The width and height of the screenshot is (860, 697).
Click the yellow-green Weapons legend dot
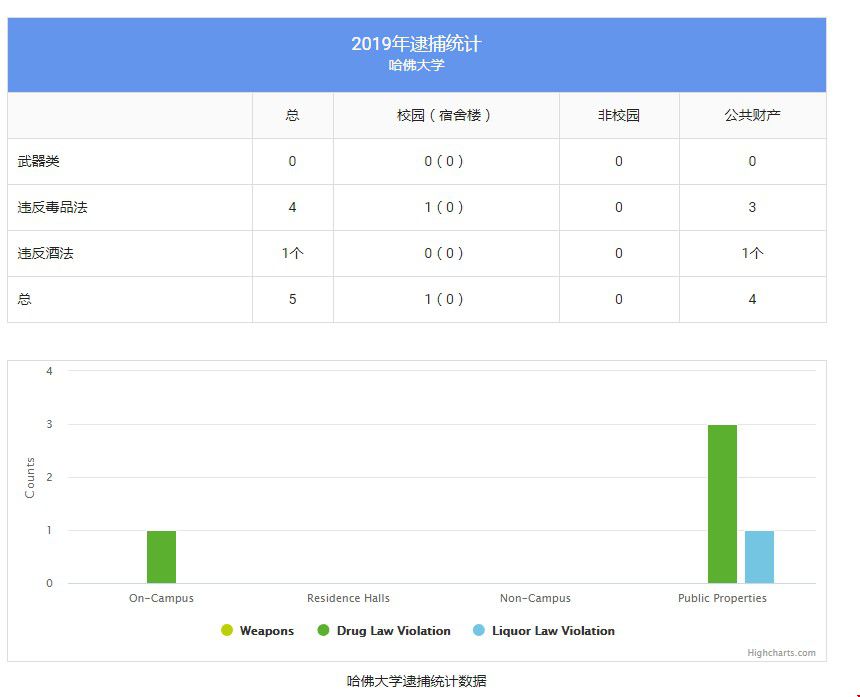(227, 631)
